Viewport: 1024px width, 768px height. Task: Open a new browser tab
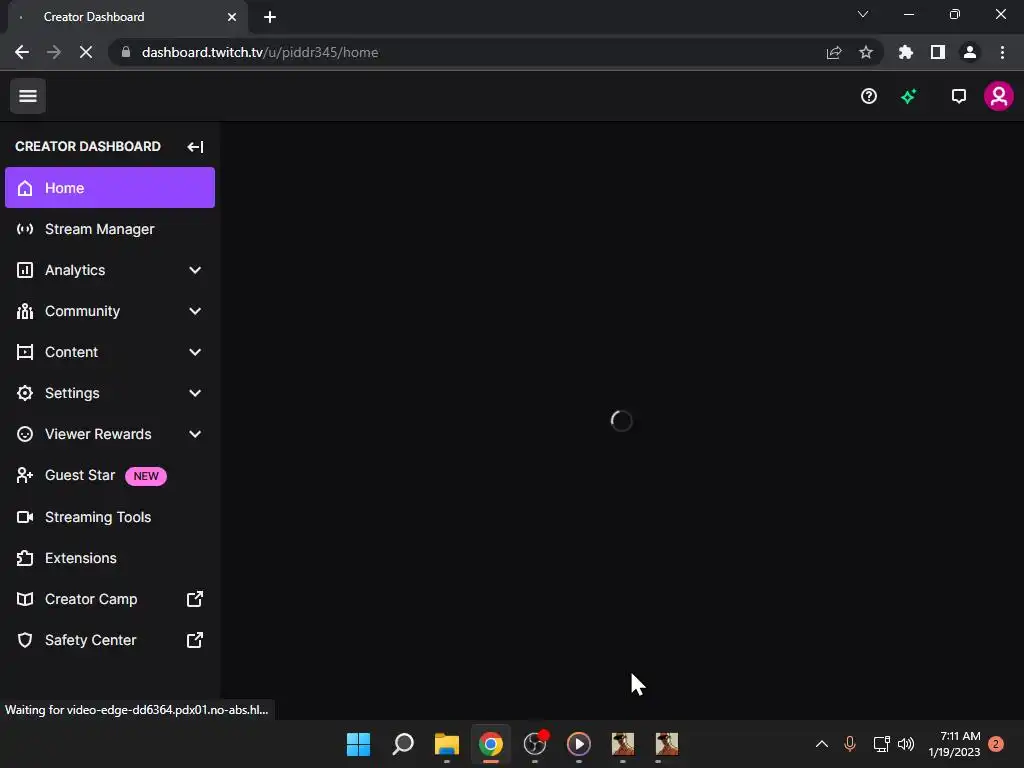tap(270, 17)
